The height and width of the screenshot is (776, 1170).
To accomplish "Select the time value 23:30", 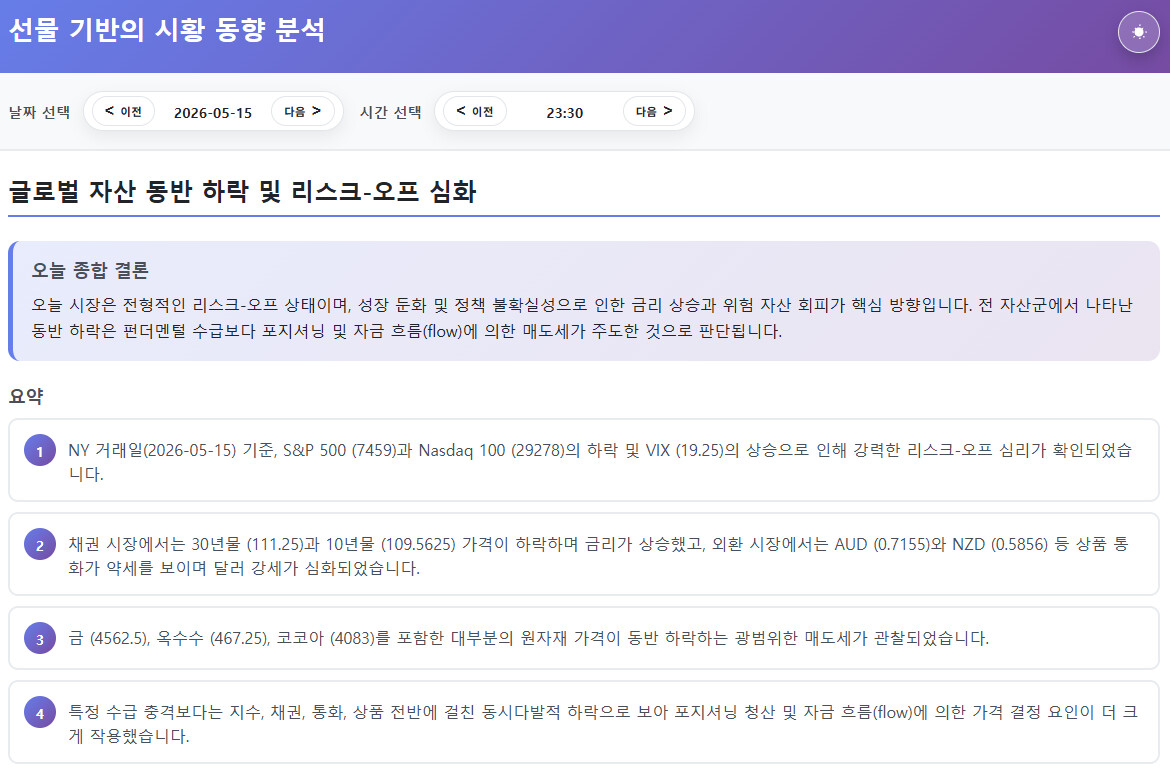I will [564, 113].
